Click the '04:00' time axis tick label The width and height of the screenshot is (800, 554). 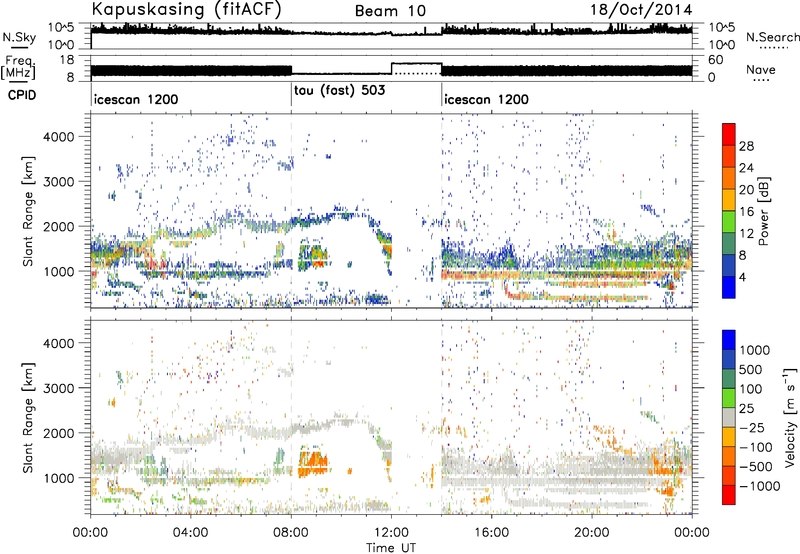click(191, 533)
